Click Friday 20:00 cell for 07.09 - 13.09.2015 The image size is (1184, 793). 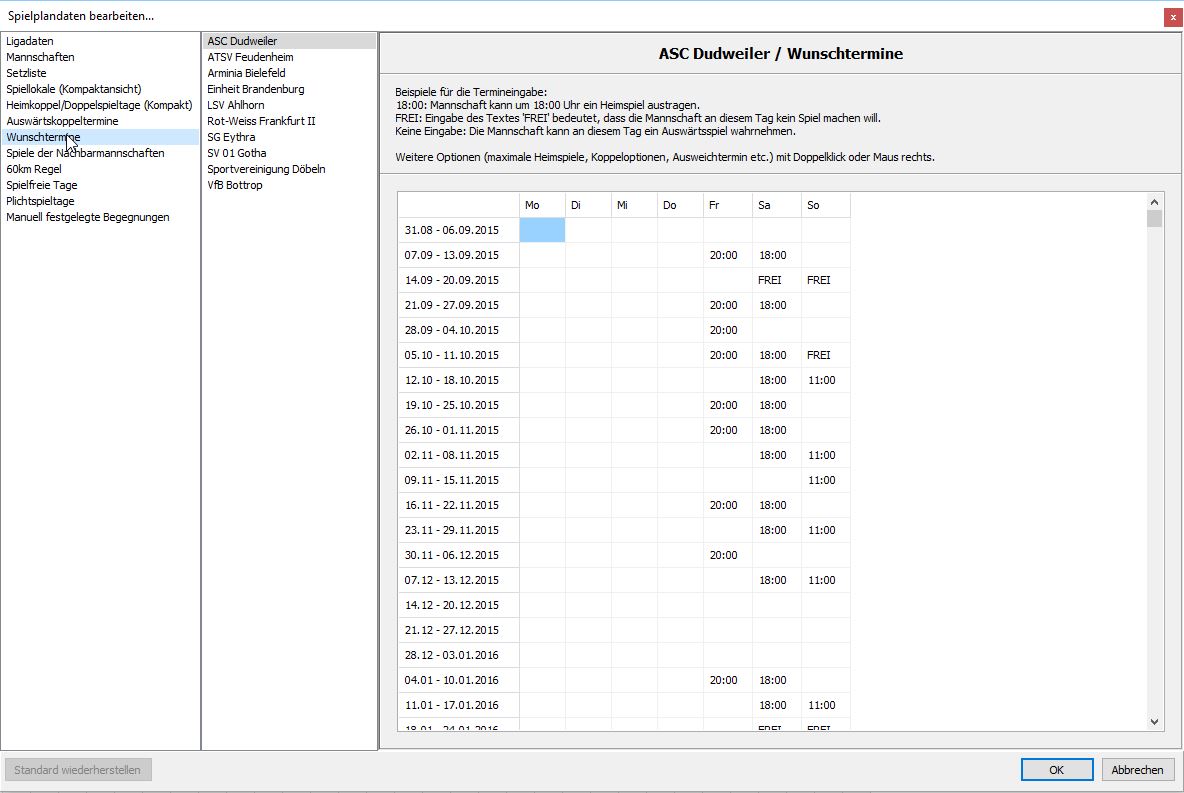(x=724, y=255)
